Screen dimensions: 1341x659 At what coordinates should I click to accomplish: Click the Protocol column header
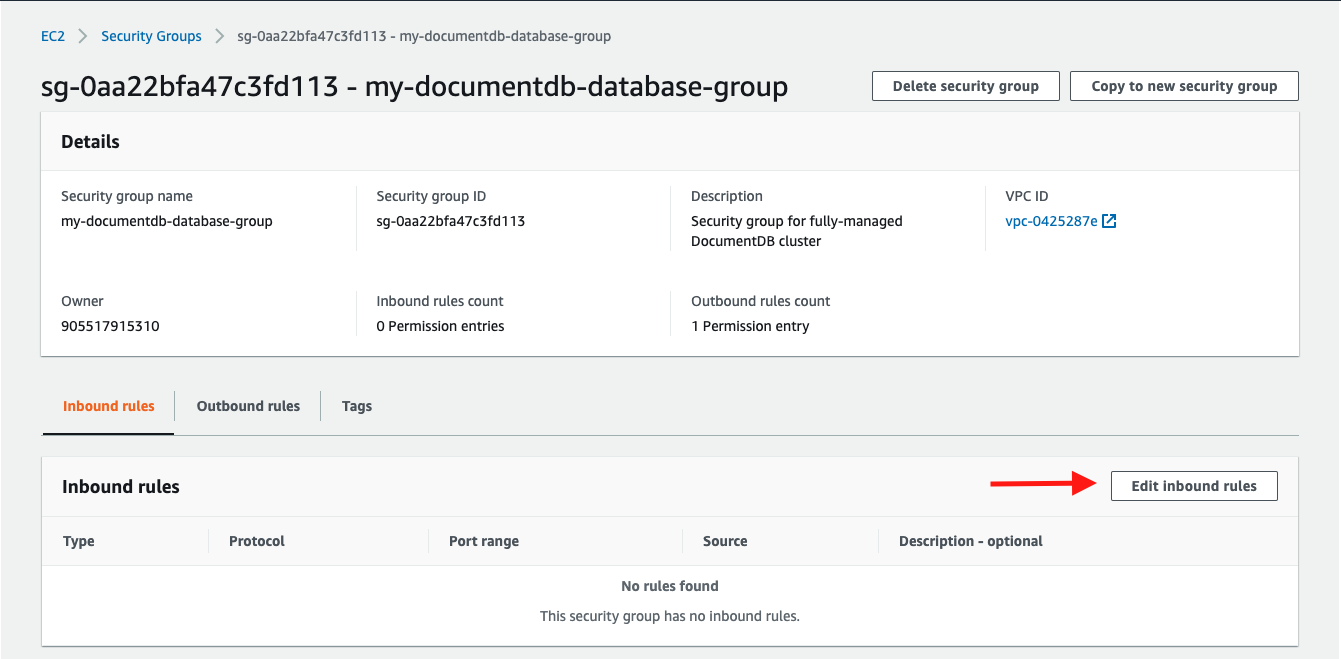256,540
